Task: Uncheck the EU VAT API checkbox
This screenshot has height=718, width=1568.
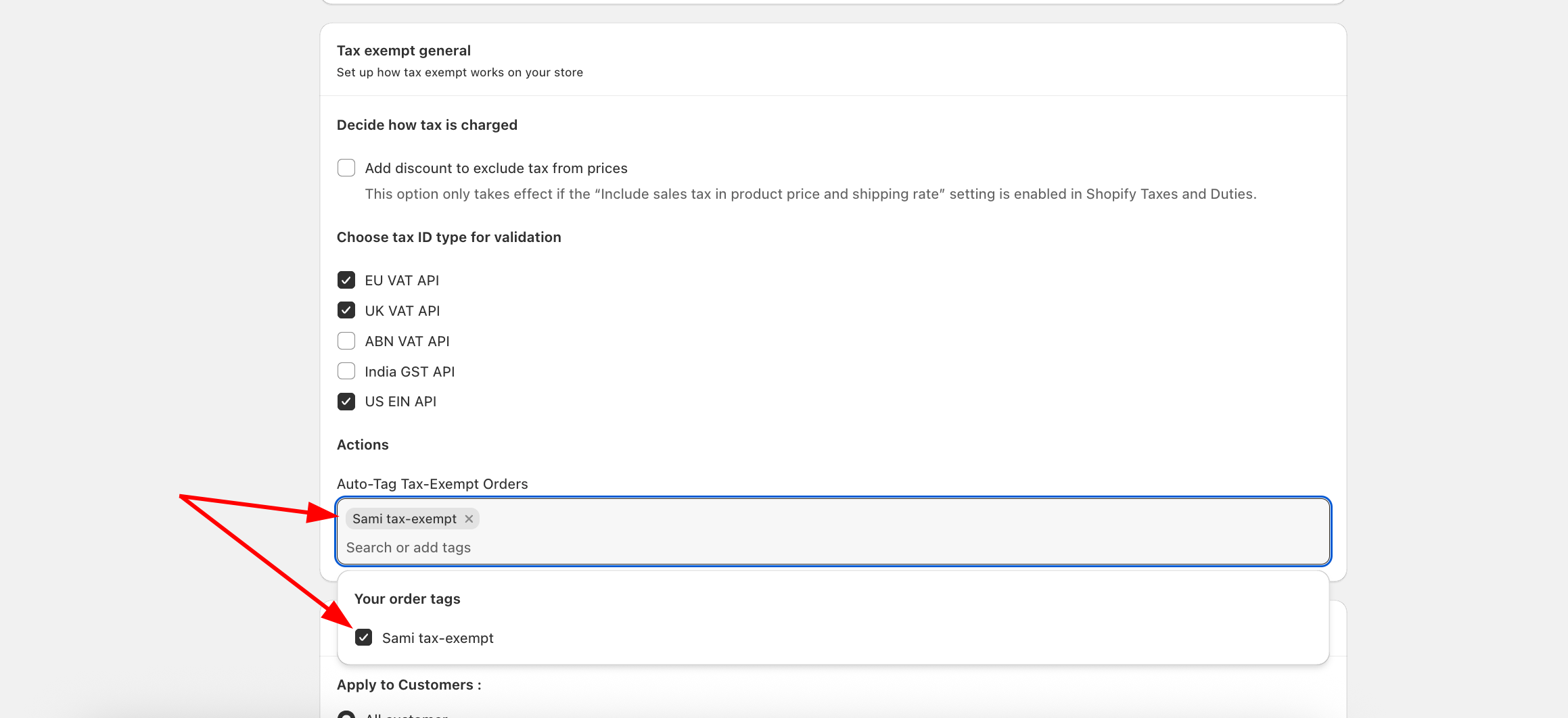Action: (x=346, y=280)
